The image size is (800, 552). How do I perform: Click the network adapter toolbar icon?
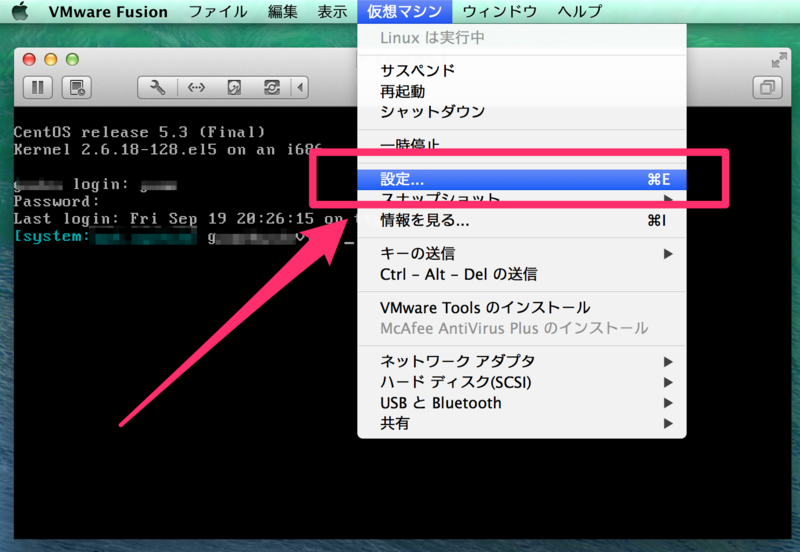pos(196,87)
